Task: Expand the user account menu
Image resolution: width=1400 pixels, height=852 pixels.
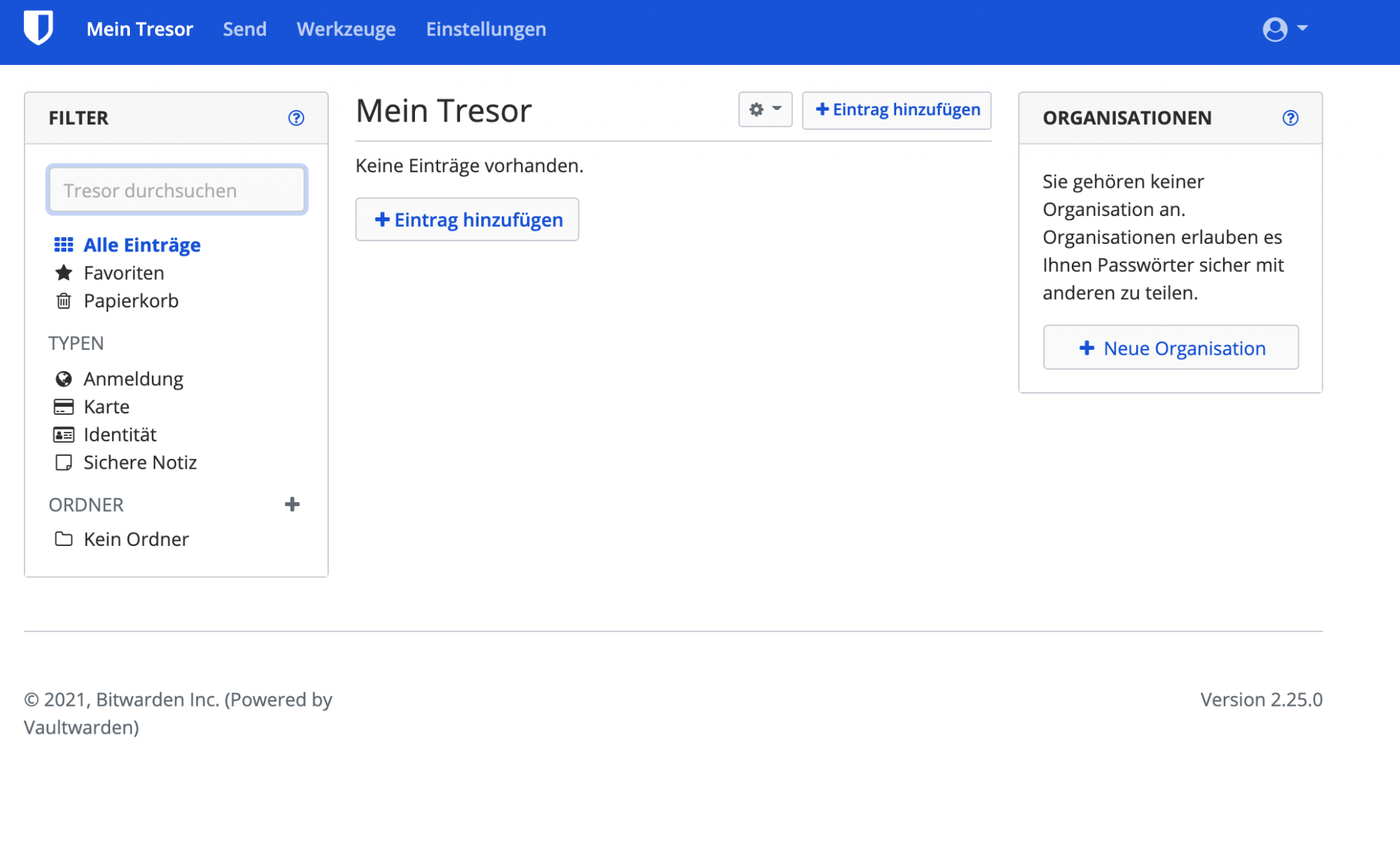Action: [1284, 29]
